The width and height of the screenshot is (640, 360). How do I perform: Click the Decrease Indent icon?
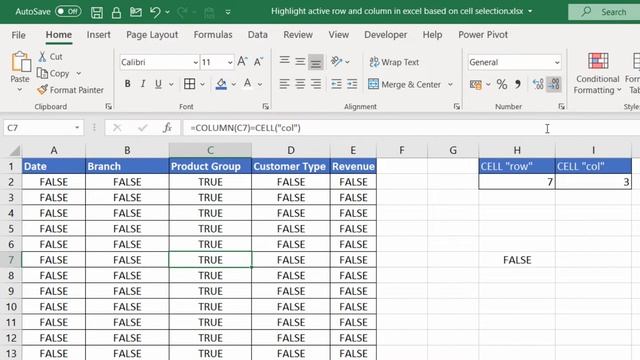pos(336,84)
